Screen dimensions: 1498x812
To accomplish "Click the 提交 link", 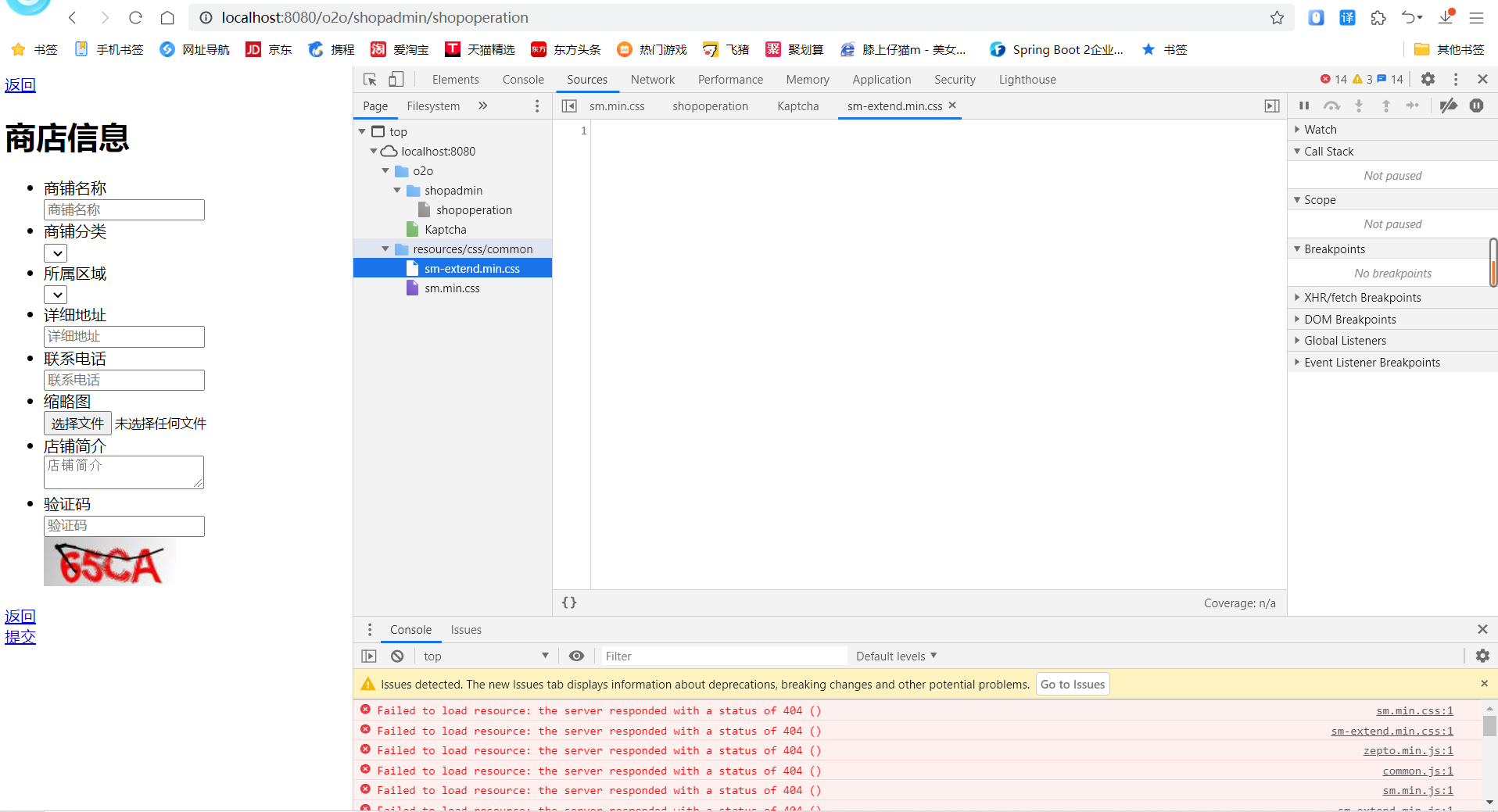I will (x=20, y=637).
